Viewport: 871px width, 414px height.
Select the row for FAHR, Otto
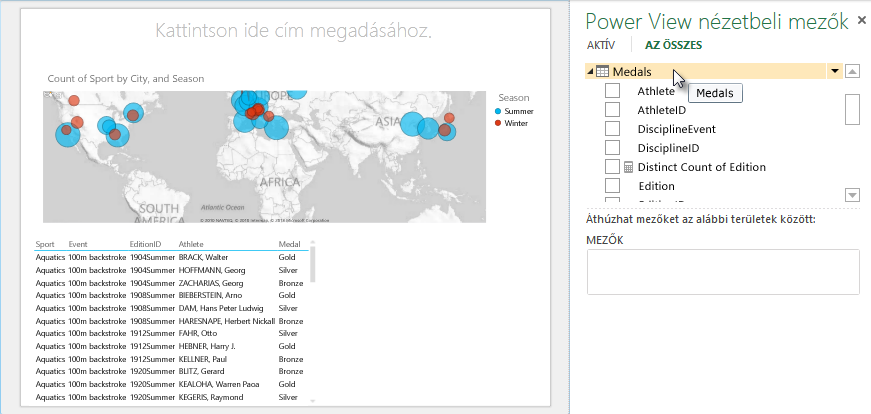coord(169,333)
